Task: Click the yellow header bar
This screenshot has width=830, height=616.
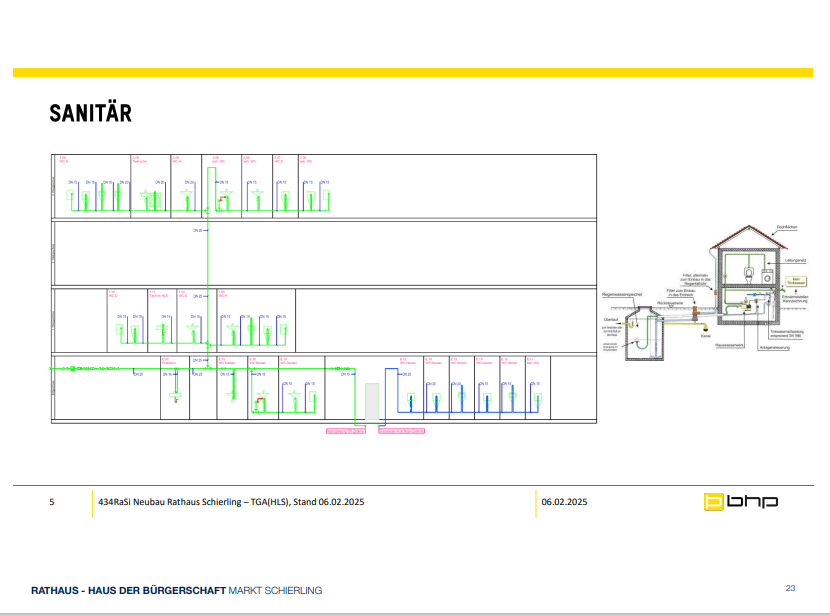Action: click(x=420, y=73)
